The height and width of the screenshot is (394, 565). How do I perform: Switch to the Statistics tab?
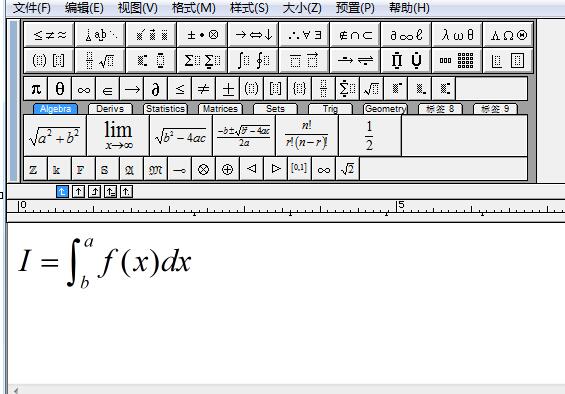[x=165, y=109]
